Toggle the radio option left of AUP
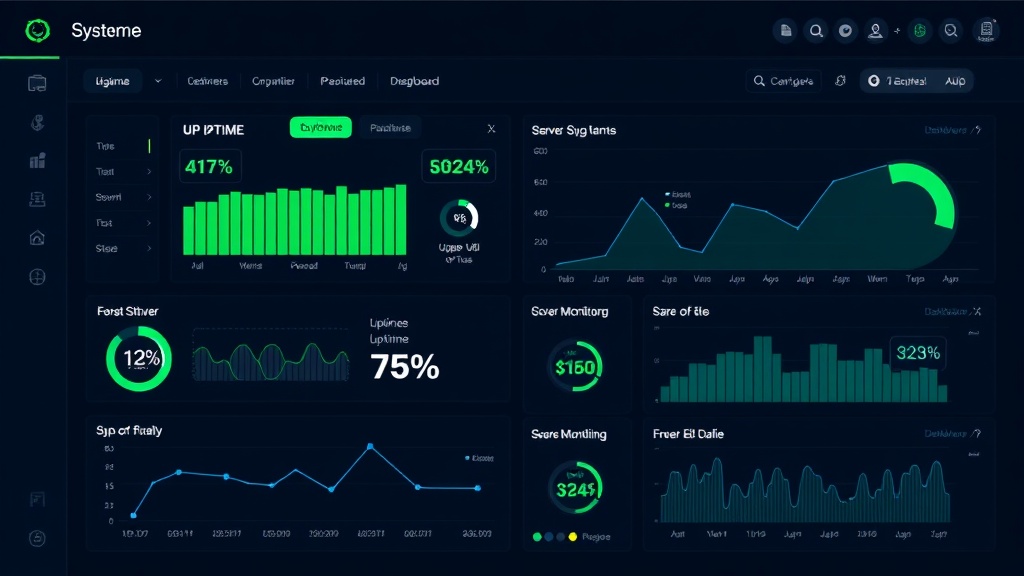1024x576 pixels. tap(873, 81)
